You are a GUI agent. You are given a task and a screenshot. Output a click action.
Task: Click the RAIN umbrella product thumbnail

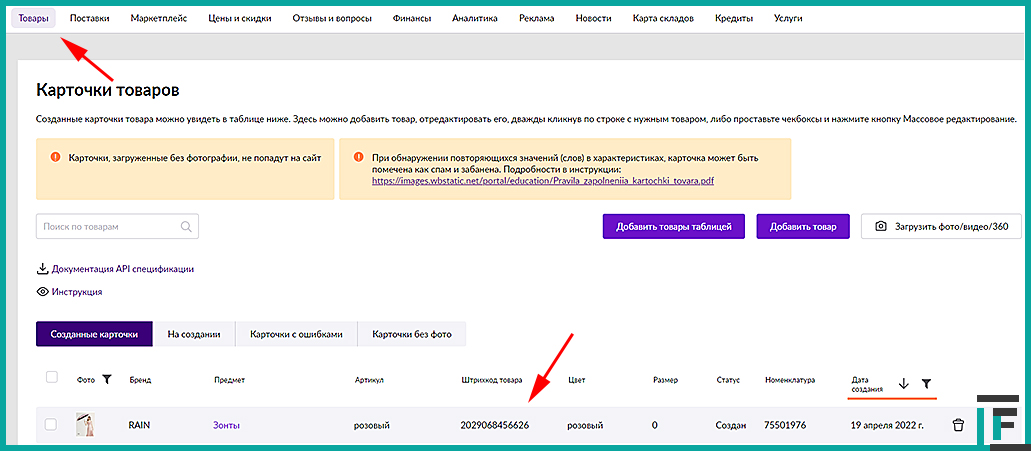[x=86, y=425]
